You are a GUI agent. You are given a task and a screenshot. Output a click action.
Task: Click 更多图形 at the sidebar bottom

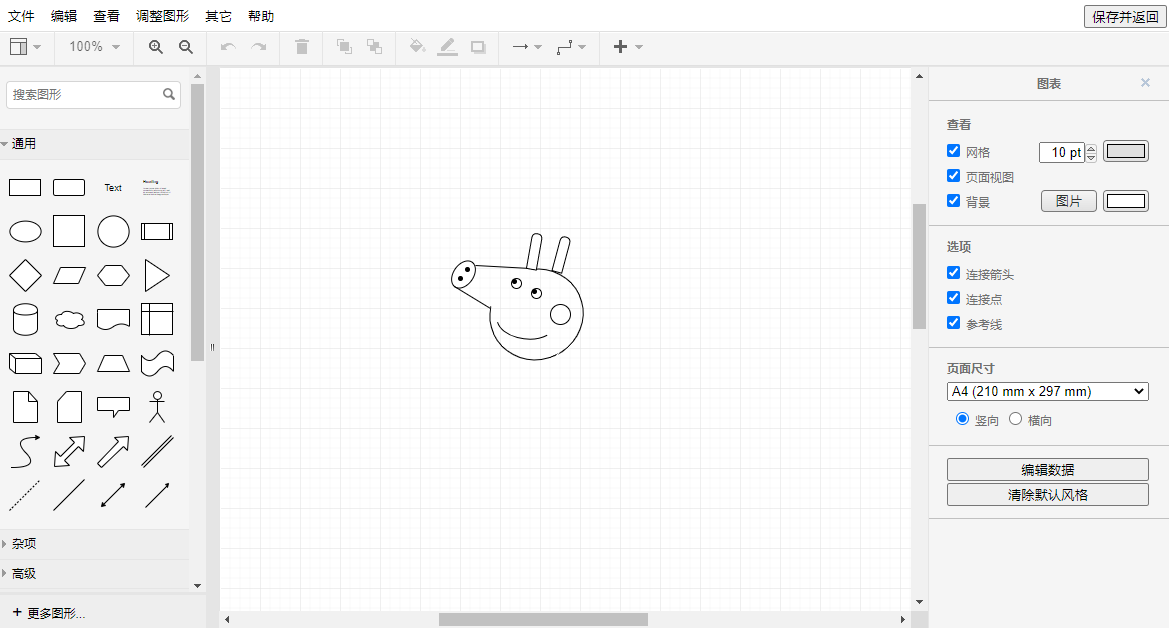point(49,613)
